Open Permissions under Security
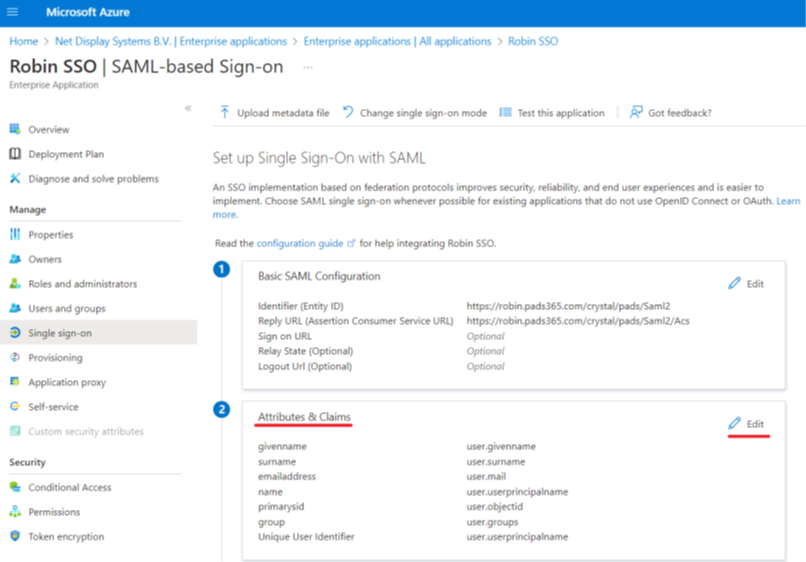Screen dimensions: 806x562 pyautogui.click(x=54, y=512)
